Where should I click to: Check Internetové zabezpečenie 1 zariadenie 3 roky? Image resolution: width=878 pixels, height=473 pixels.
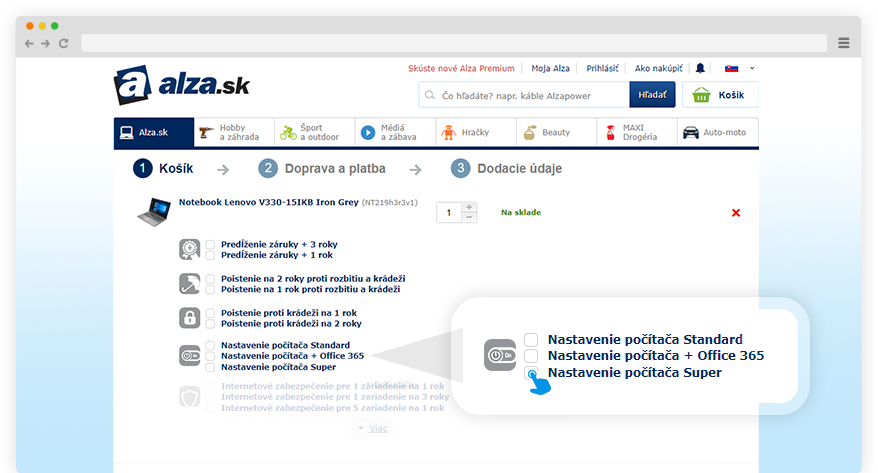point(210,397)
